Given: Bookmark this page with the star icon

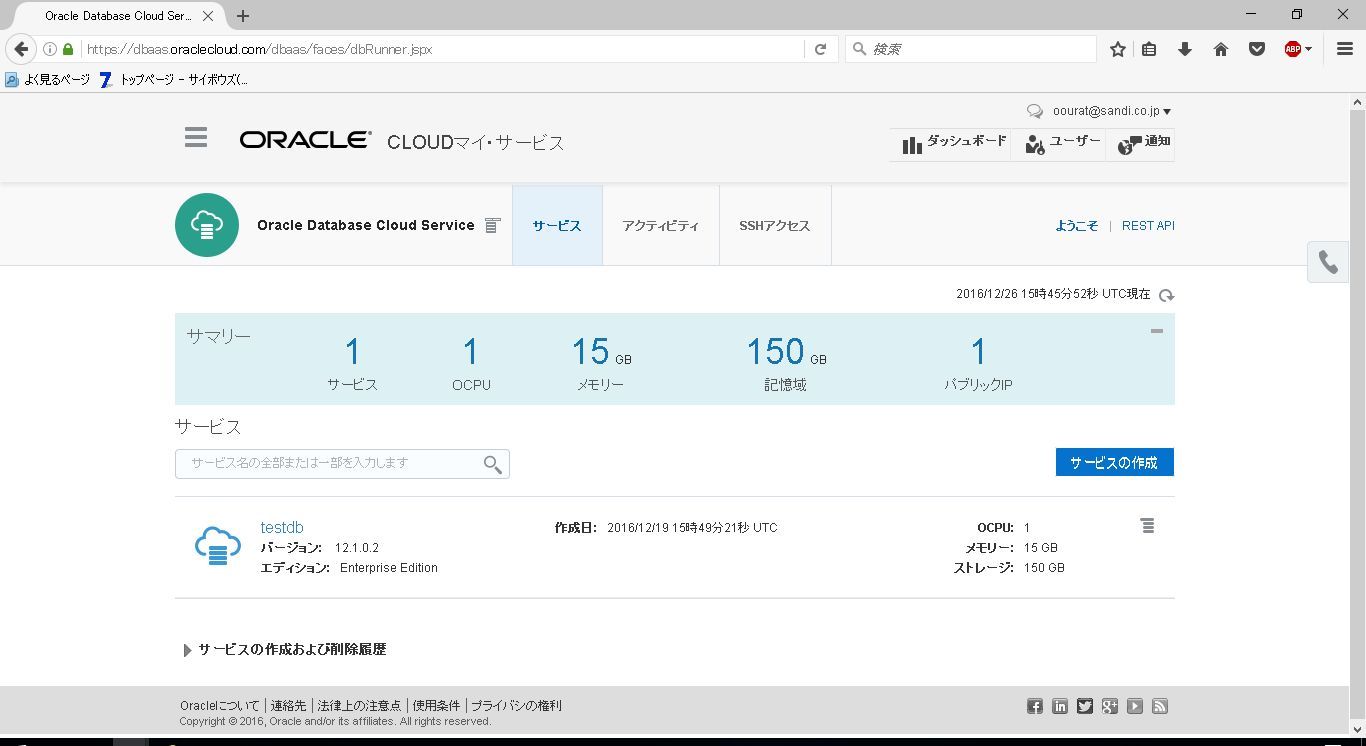Looking at the screenshot, I should coord(1118,49).
